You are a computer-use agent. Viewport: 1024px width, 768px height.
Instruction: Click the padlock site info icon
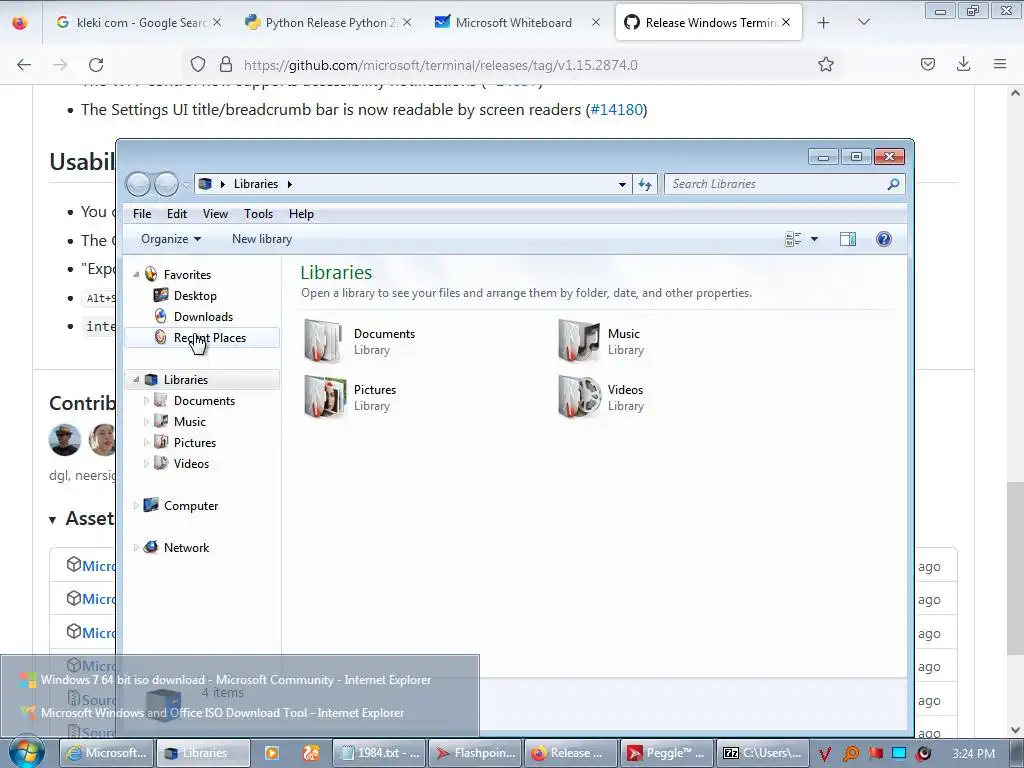coord(226,64)
